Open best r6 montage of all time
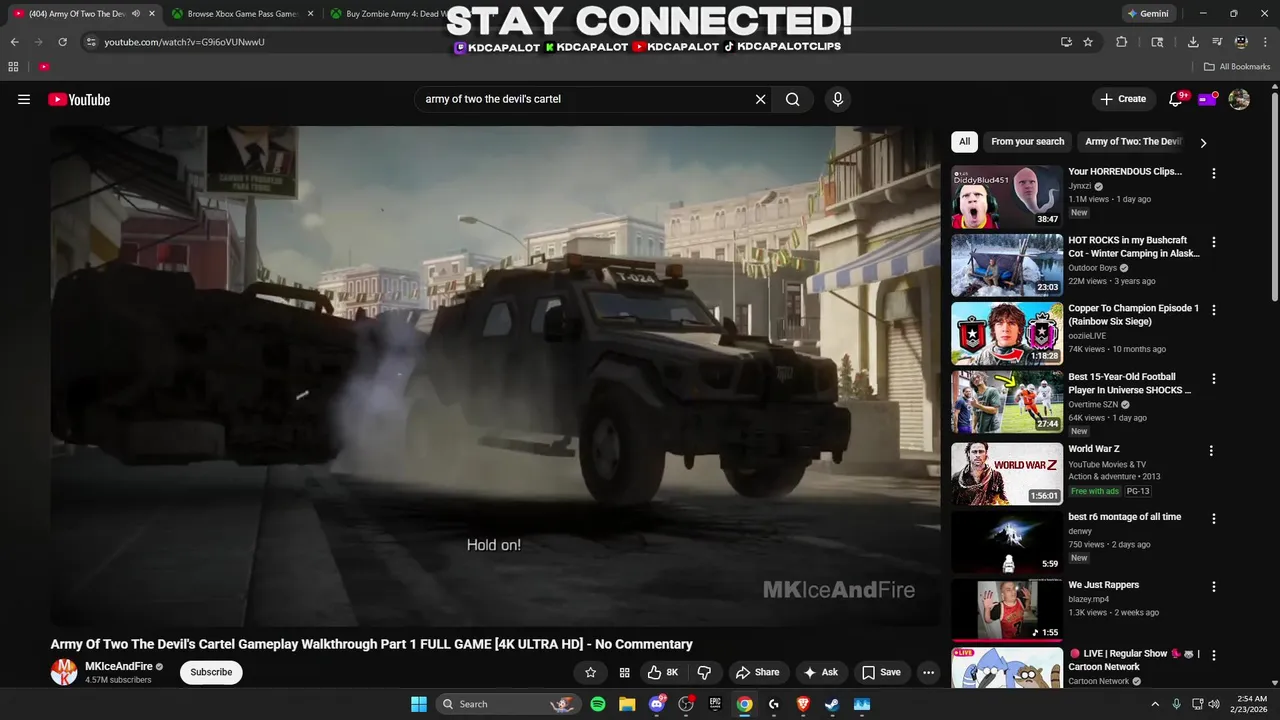 click(x=1125, y=517)
